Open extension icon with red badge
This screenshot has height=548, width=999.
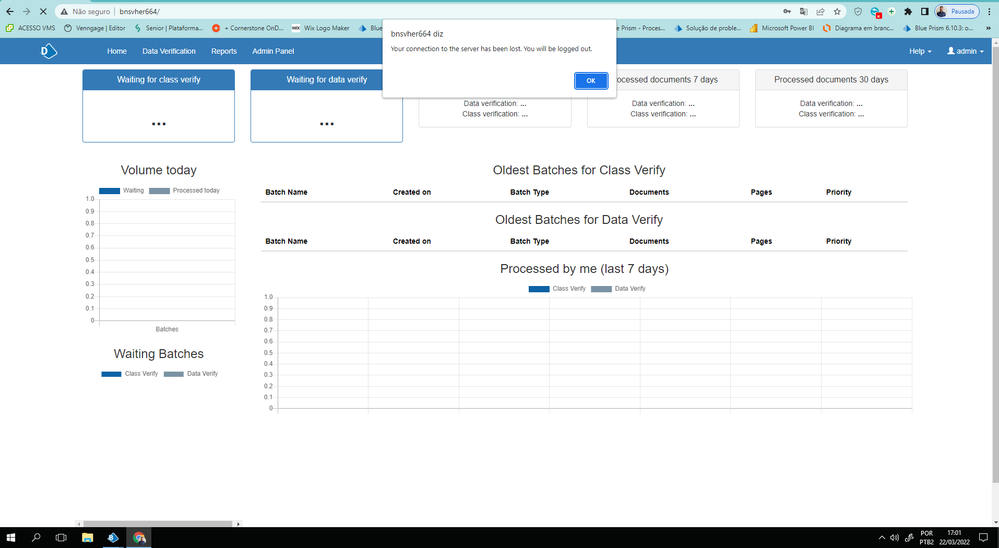tap(875, 12)
